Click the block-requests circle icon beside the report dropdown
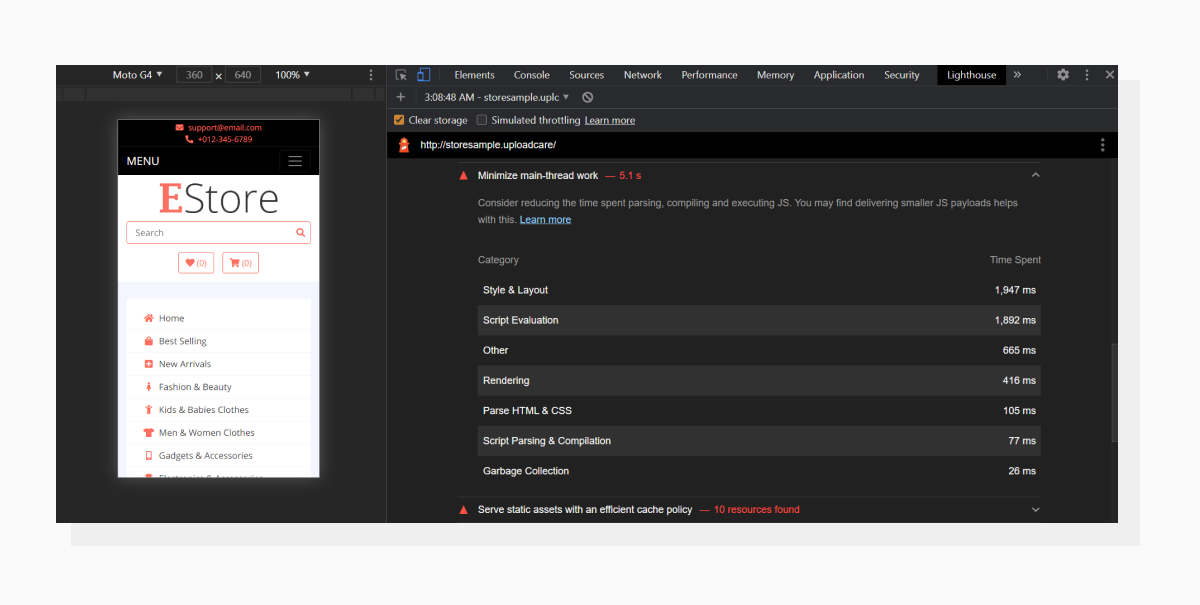The width and height of the screenshot is (1200, 605). (x=588, y=97)
